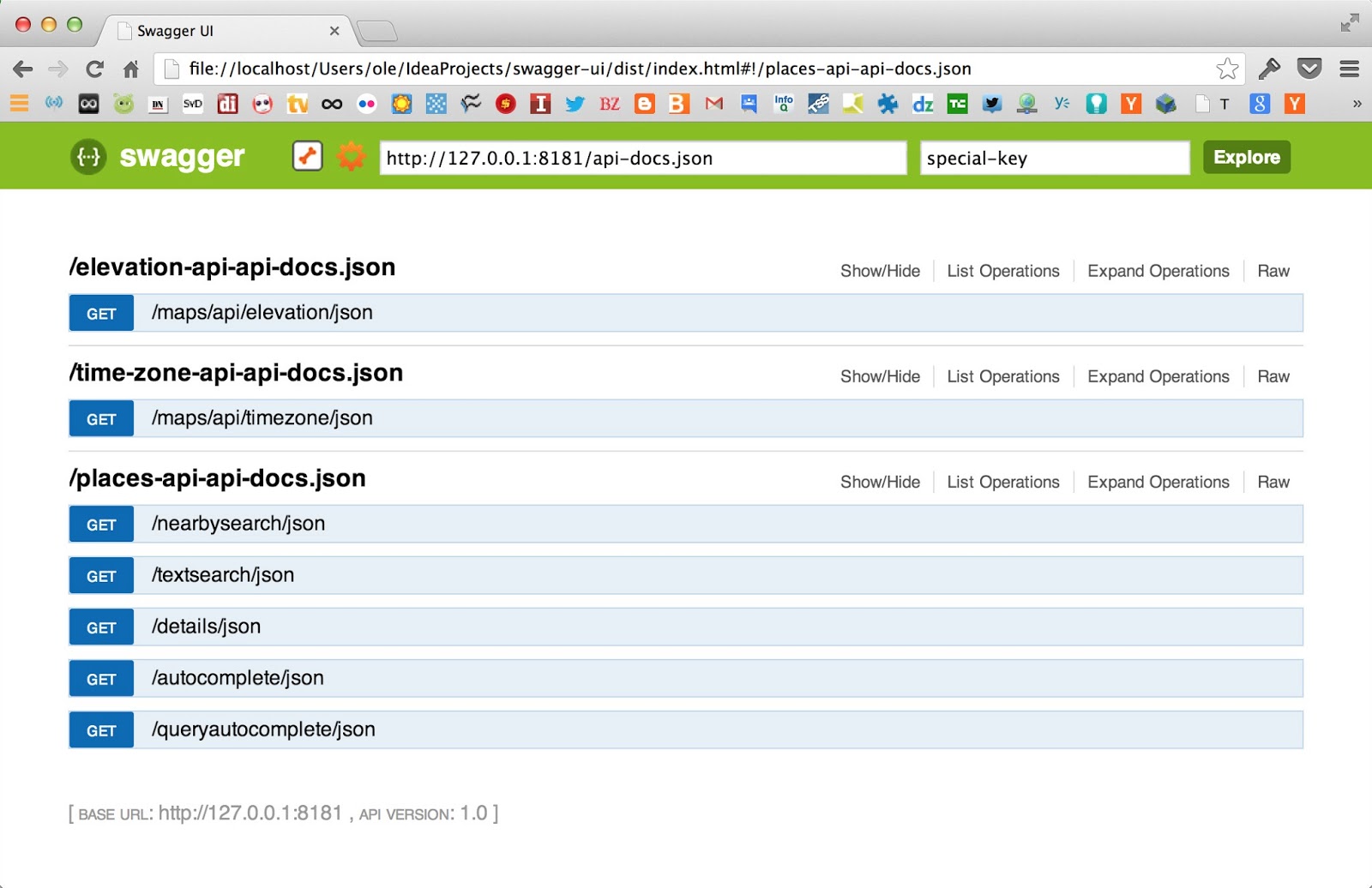Viewport: 1372px width, 888px height.
Task: Open a new browser tab
Action: pyautogui.click(x=377, y=32)
